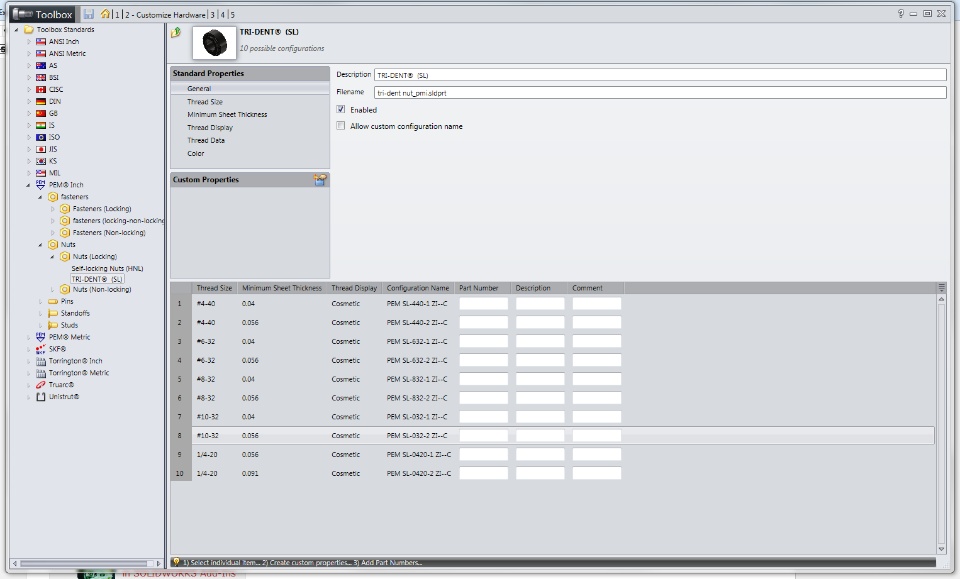960x579 pixels.
Task: Switch to step 5 tab
Action: (x=233, y=15)
